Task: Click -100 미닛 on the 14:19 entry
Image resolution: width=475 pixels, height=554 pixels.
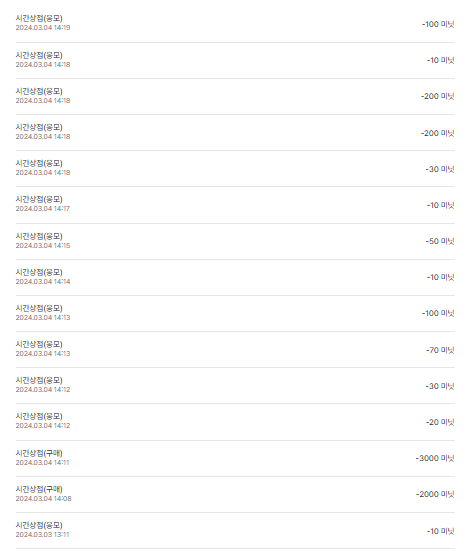Action: pos(438,24)
